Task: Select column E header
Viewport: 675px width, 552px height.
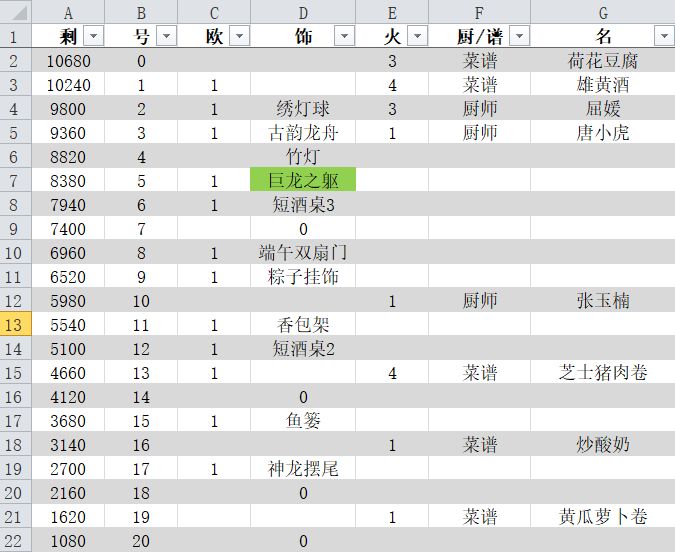Action: 392,12
